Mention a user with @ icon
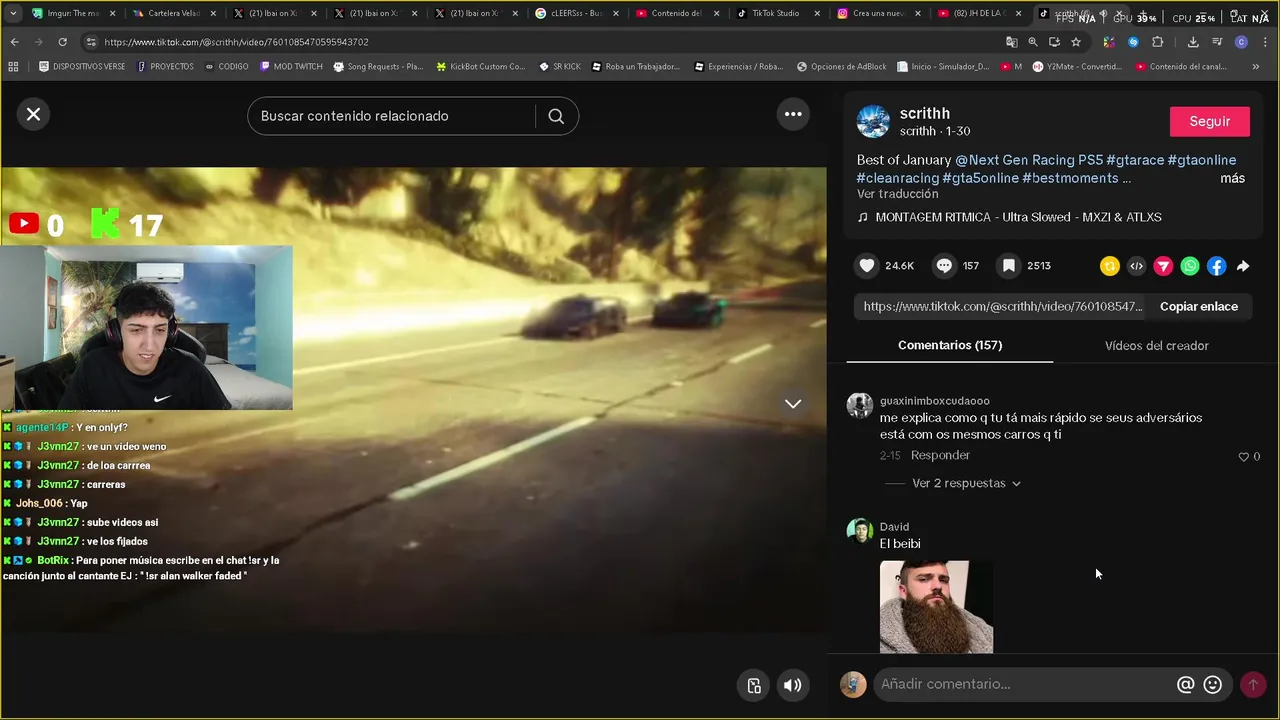The width and height of the screenshot is (1280, 720). click(x=1185, y=684)
